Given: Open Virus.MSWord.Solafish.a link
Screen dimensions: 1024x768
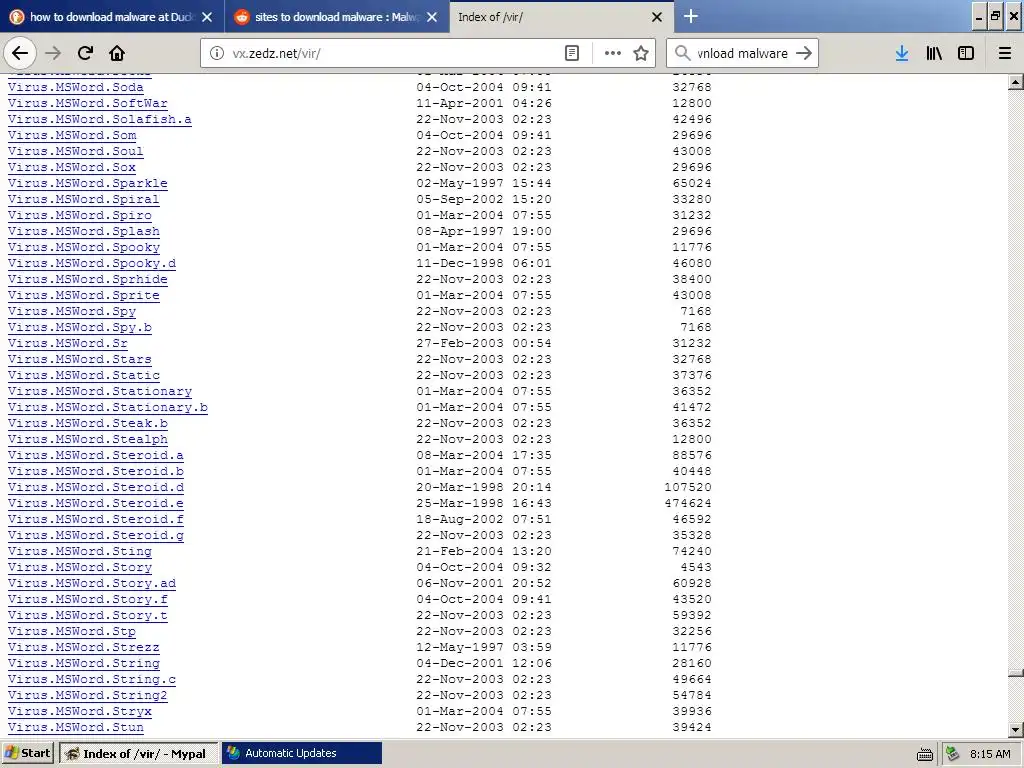Looking at the screenshot, I should 100,119.
